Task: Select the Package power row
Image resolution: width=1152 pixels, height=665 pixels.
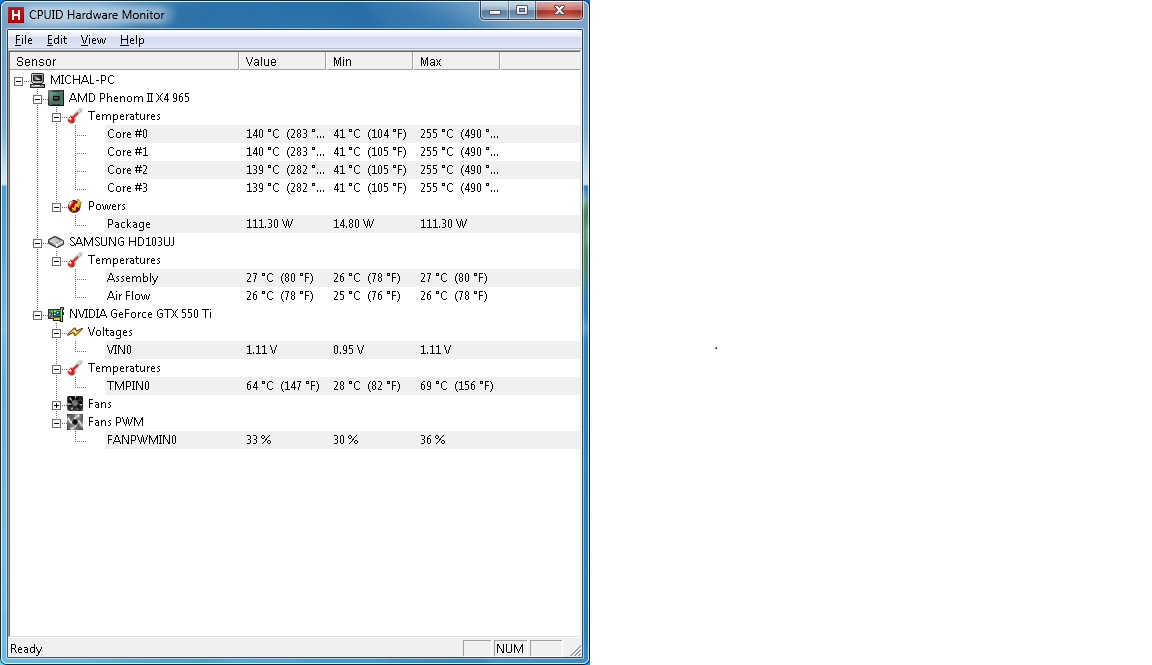Action: (x=342, y=224)
